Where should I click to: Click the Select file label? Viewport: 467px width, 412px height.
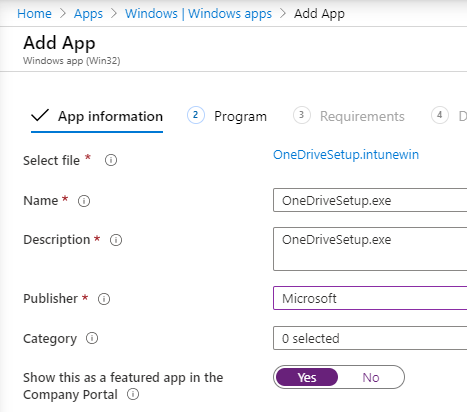51,161
